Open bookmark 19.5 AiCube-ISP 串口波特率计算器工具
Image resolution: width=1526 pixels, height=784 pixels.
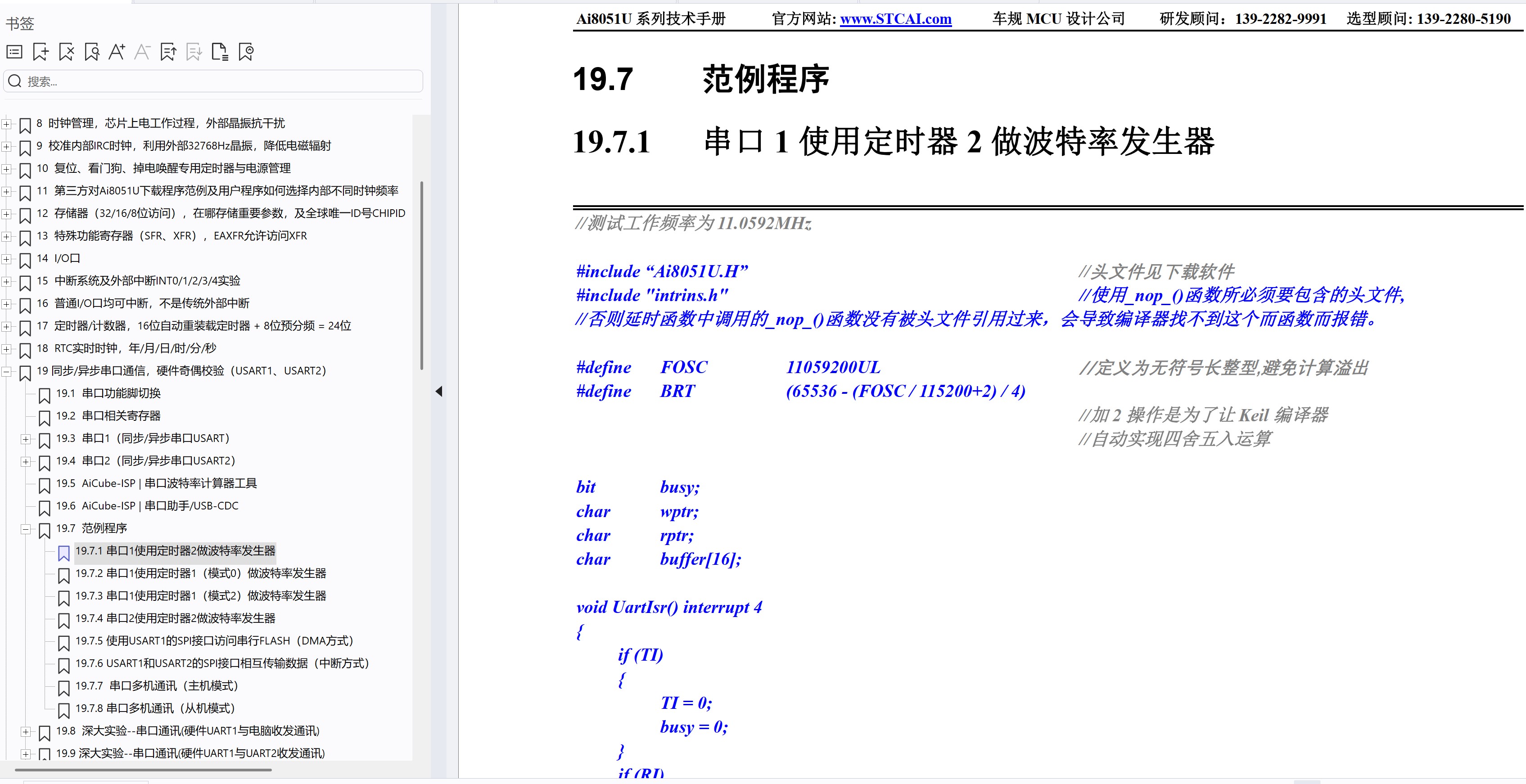pyautogui.click(x=156, y=483)
